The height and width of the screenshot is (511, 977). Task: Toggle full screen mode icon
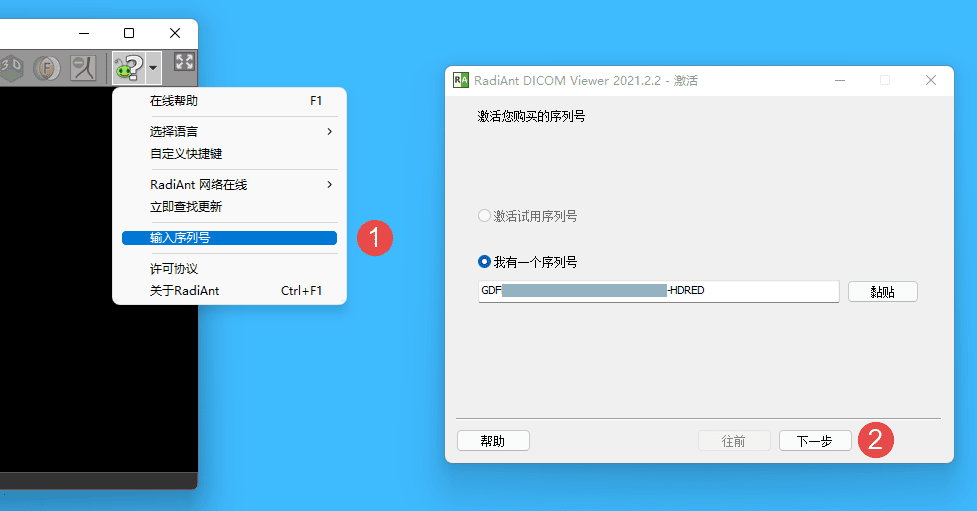pos(184,62)
